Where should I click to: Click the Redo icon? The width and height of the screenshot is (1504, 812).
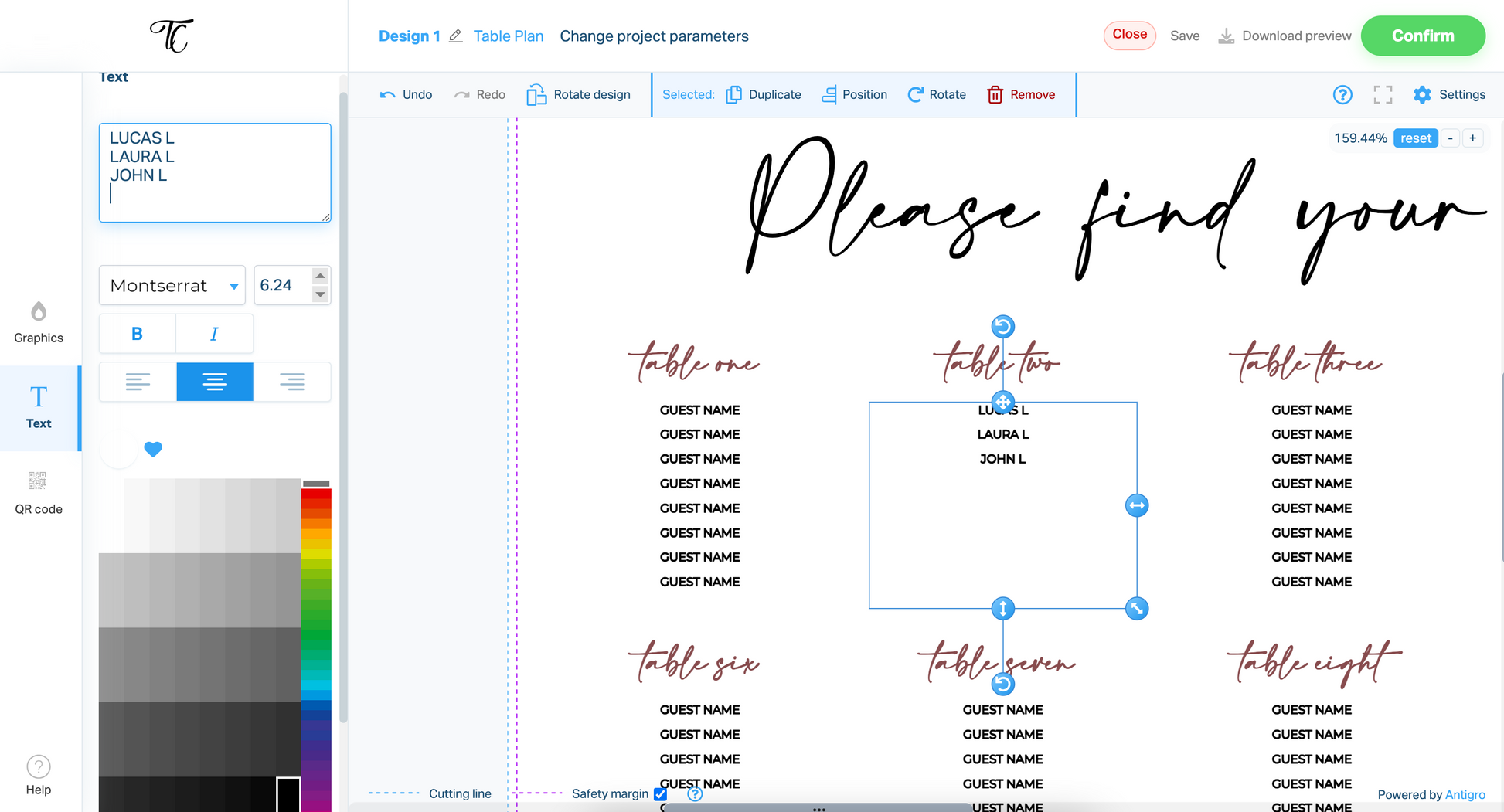tap(462, 94)
